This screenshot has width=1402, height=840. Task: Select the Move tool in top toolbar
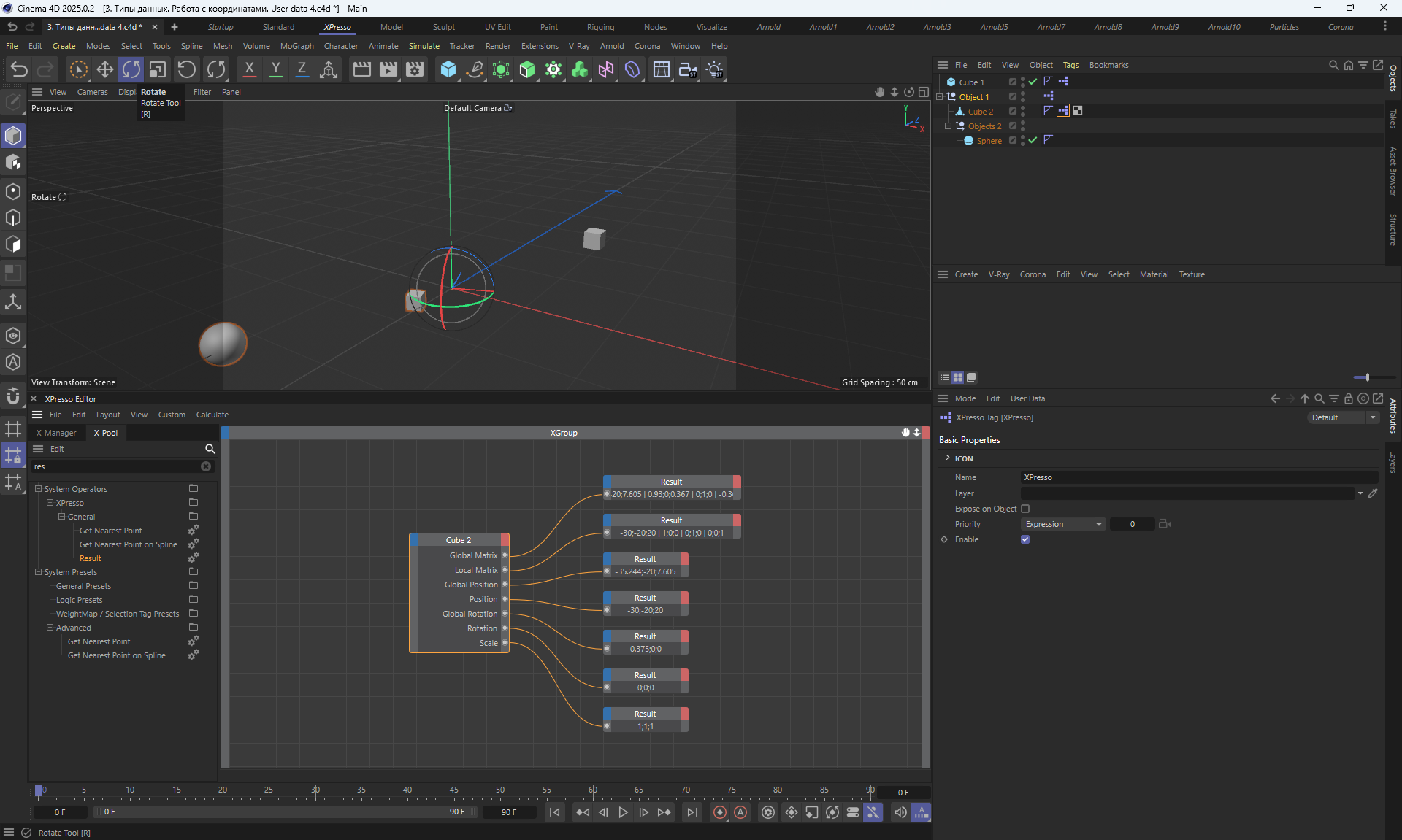point(105,69)
